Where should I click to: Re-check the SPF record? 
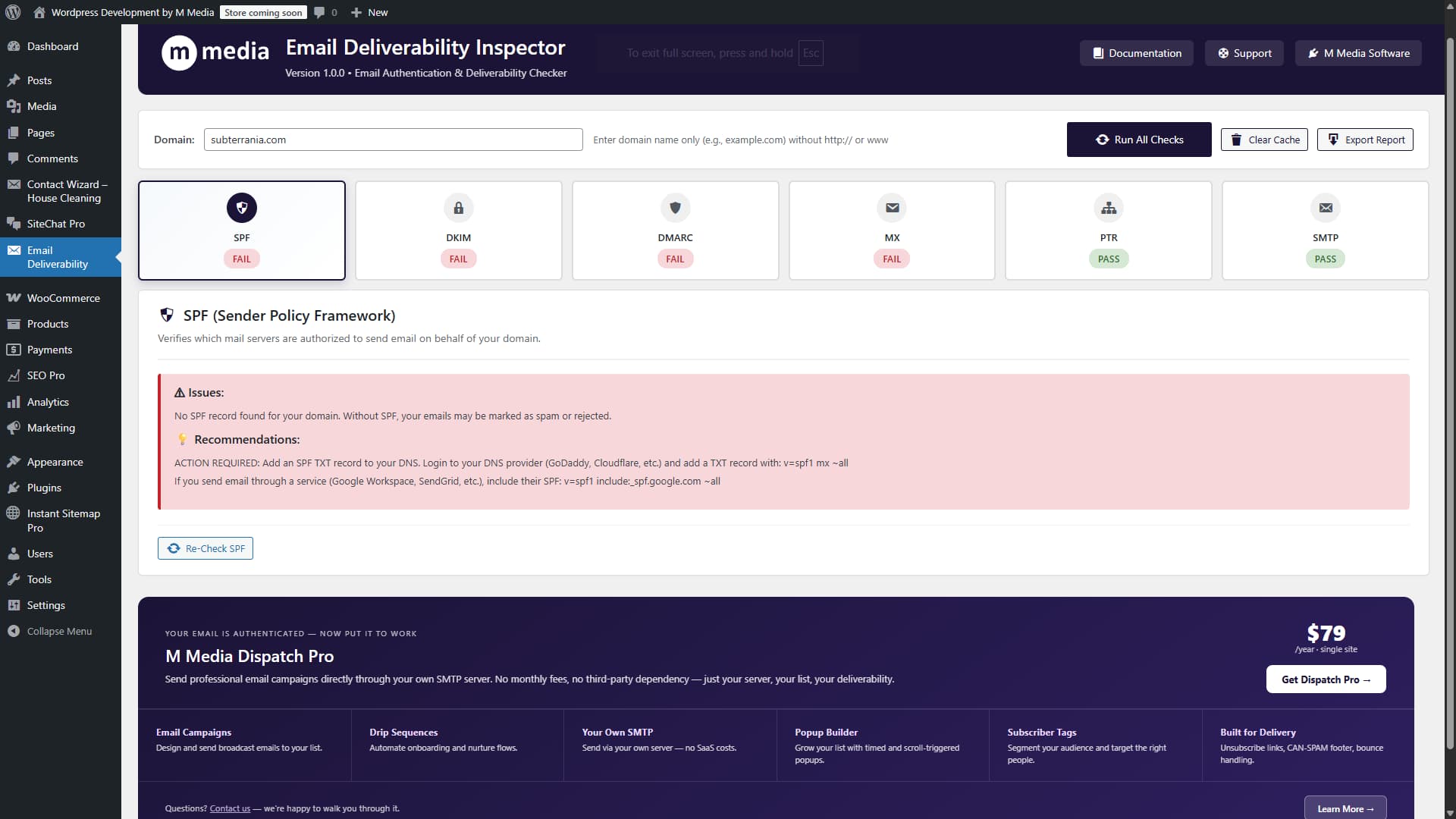pyautogui.click(x=206, y=548)
